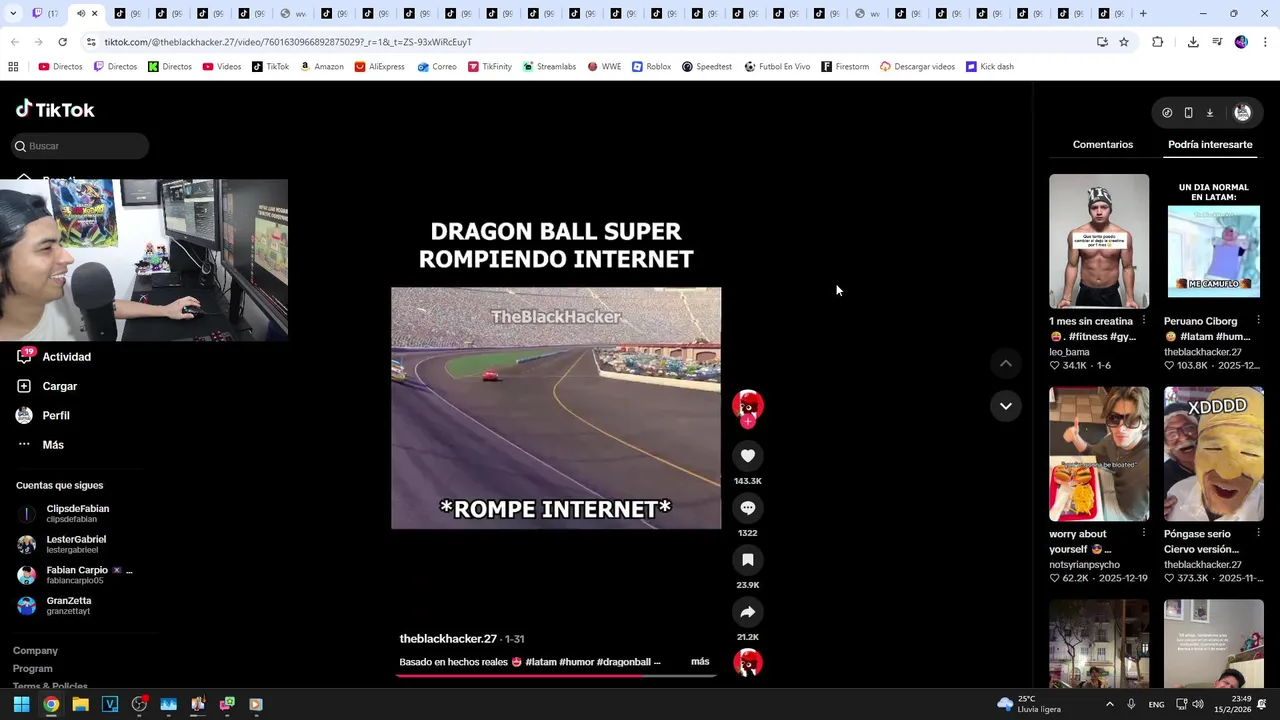Open Chrome apps grid in bookmarks bar
The image size is (1280, 720).
[13, 67]
